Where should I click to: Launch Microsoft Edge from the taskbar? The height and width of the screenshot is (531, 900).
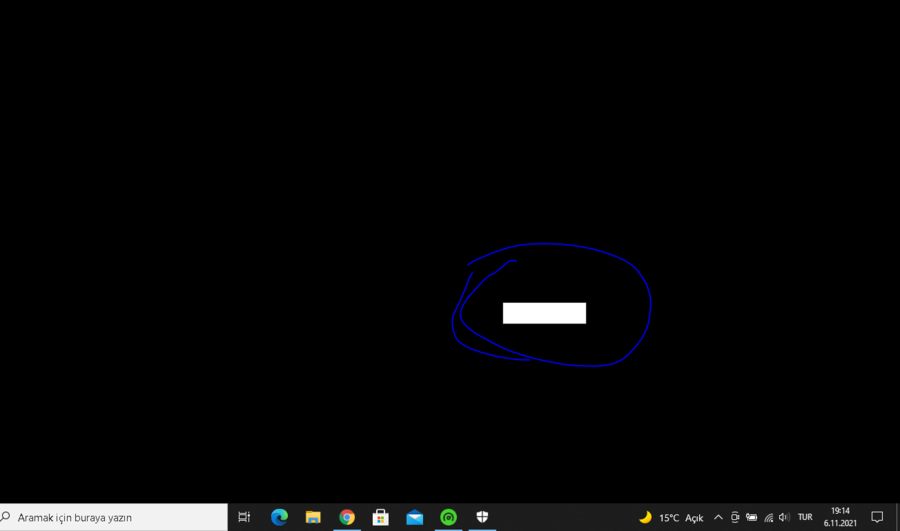coord(280,517)
